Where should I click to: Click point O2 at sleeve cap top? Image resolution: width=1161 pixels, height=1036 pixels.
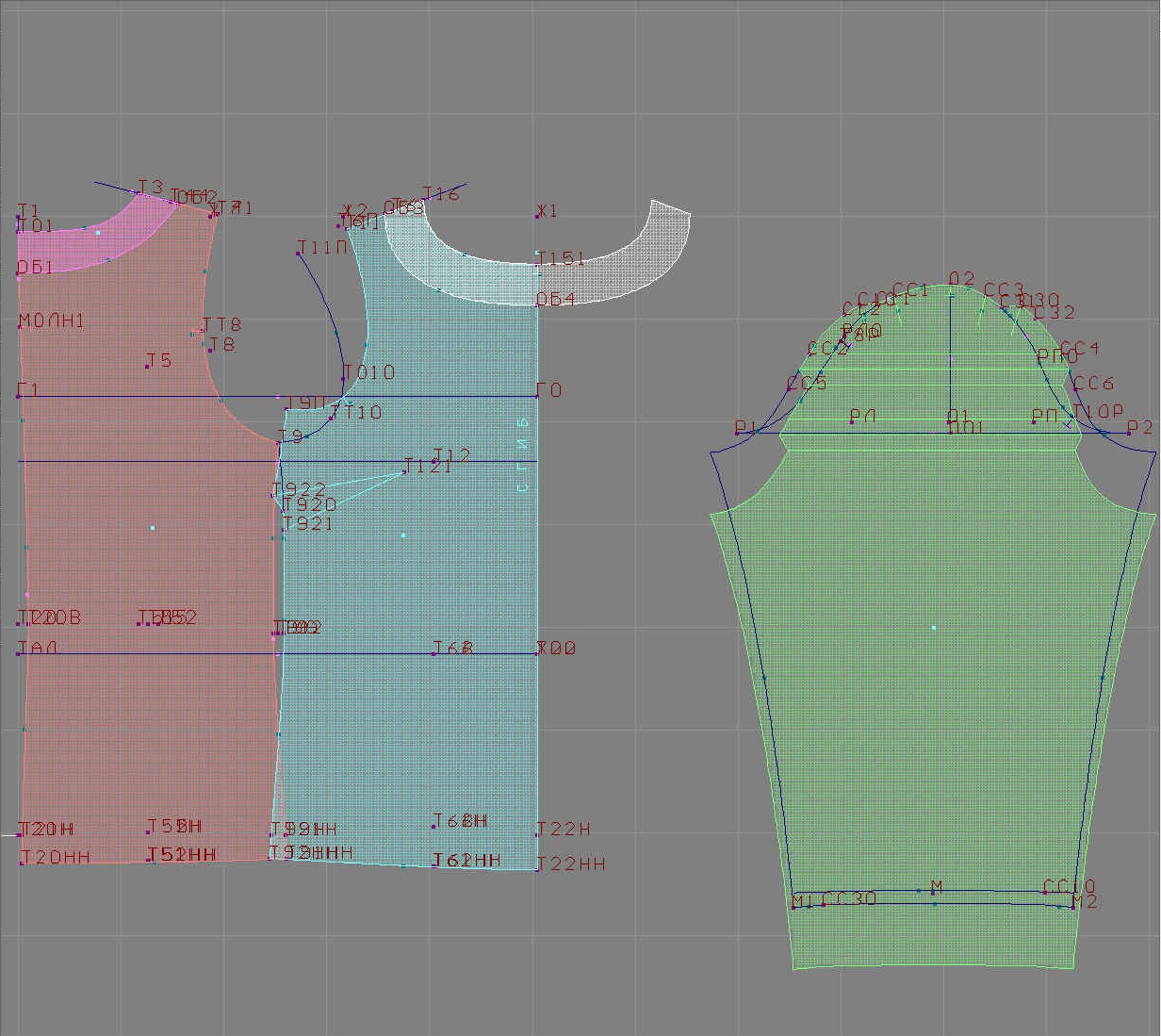pyautogui.click(x=951, y=294)
